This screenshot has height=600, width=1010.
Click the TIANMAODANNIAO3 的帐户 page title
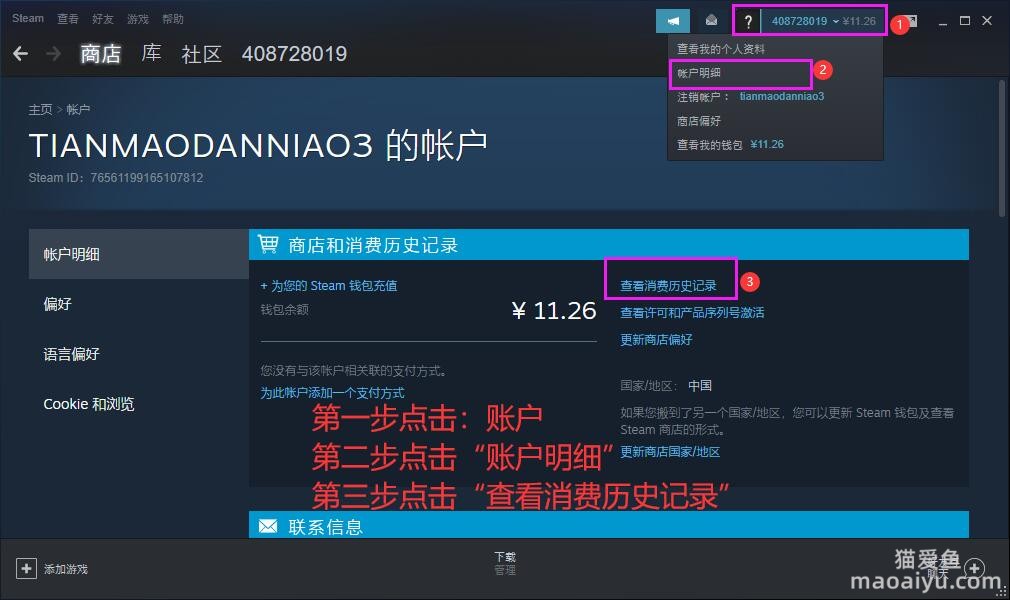258,145
